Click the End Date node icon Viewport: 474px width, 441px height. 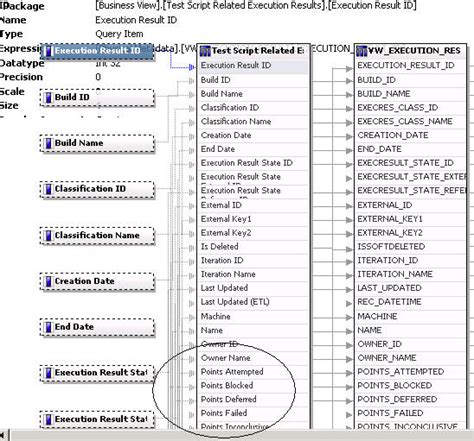click(x=49, y=327)
